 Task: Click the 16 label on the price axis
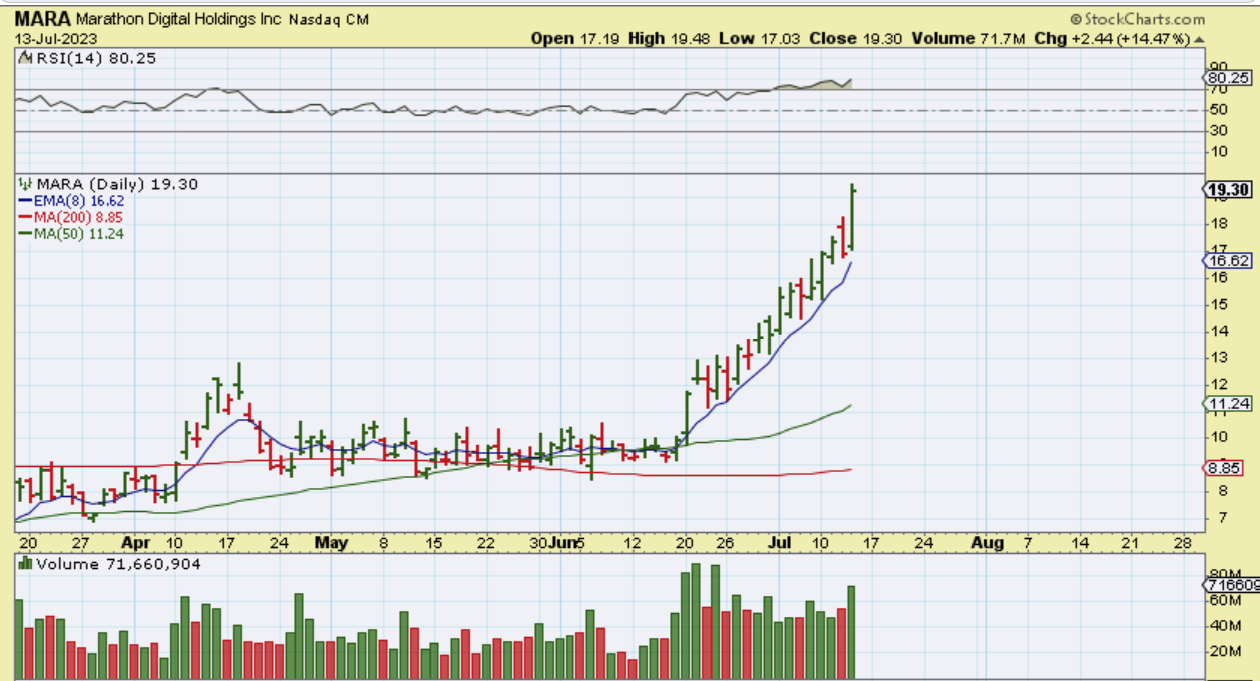coord(1218,277)
